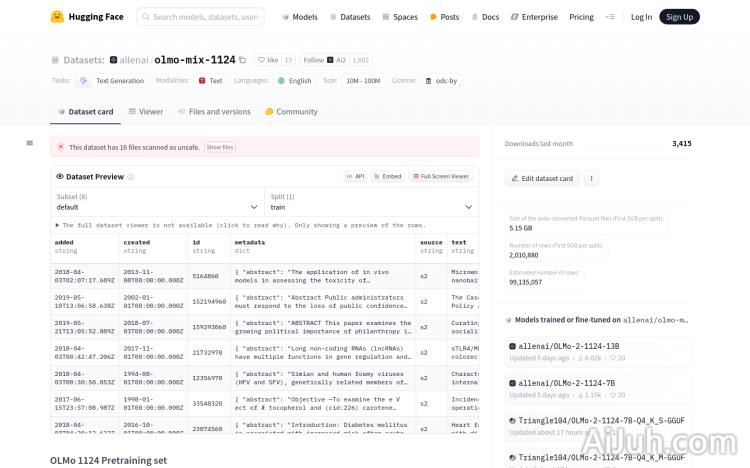The image size is (750, 468).
Task: Focus the search models and datasets field
Action: point(200,17)
